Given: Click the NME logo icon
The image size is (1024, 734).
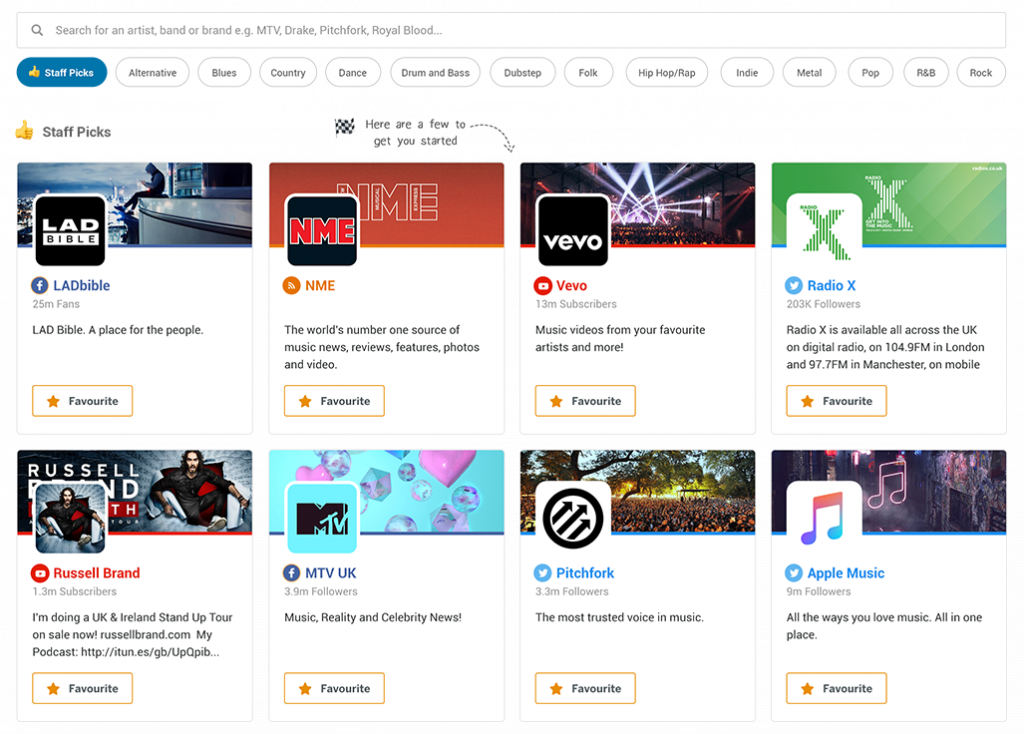Looking at the screenshot, I should [322, 230].
